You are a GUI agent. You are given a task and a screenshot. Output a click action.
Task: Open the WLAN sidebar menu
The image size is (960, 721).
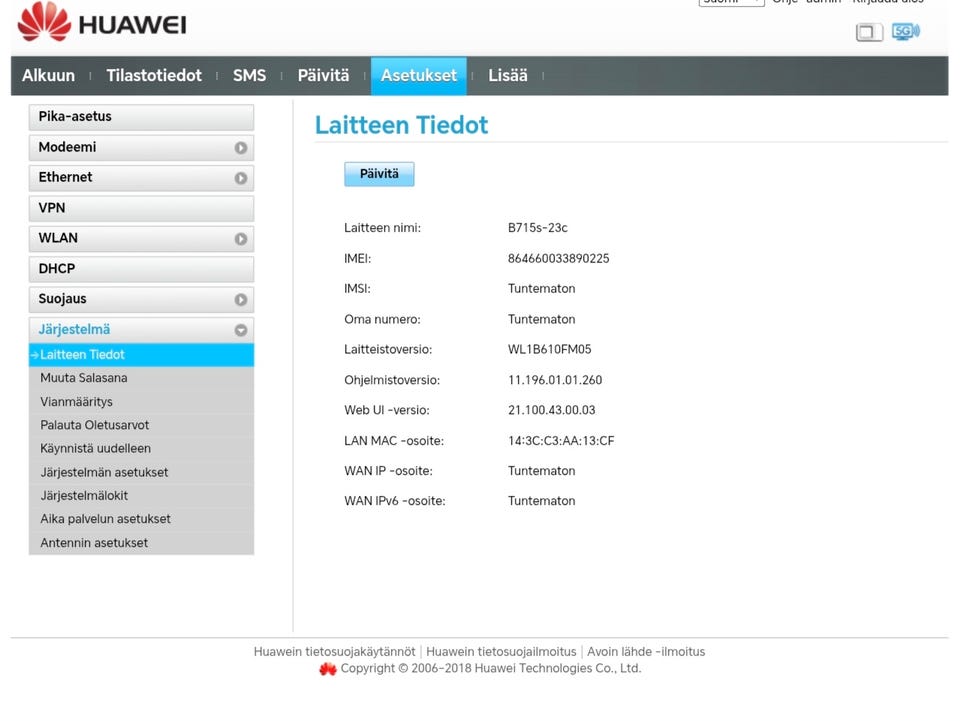tap(141, 239)
